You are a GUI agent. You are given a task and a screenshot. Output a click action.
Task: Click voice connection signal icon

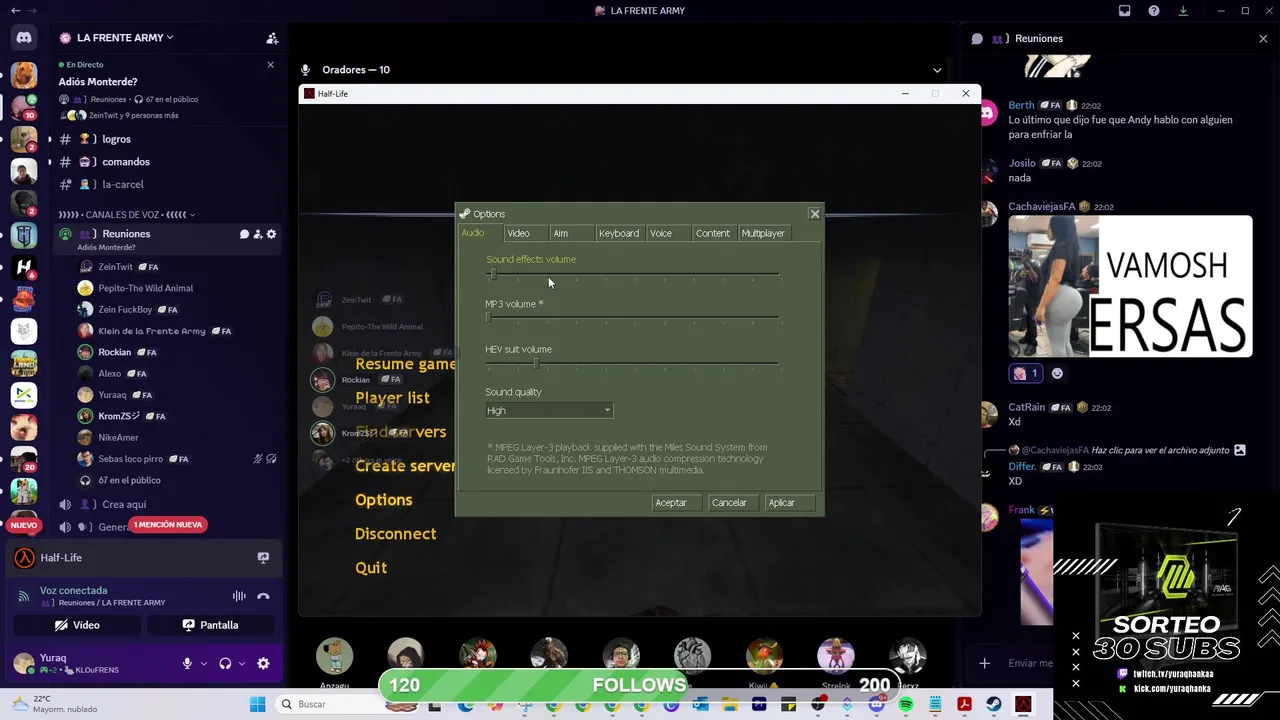(x=24, y=596)
